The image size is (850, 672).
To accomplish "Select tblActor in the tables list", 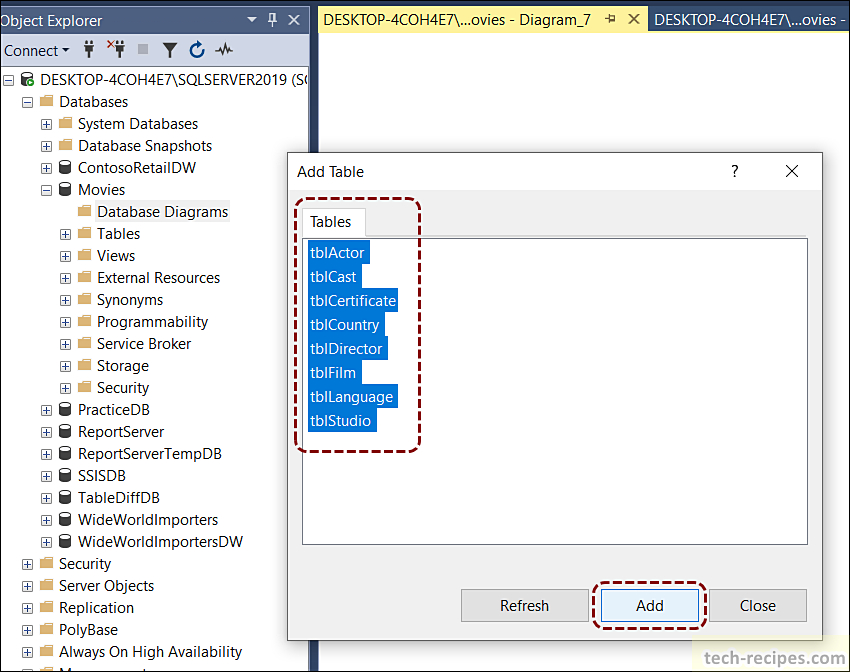I will click(337, 252).
